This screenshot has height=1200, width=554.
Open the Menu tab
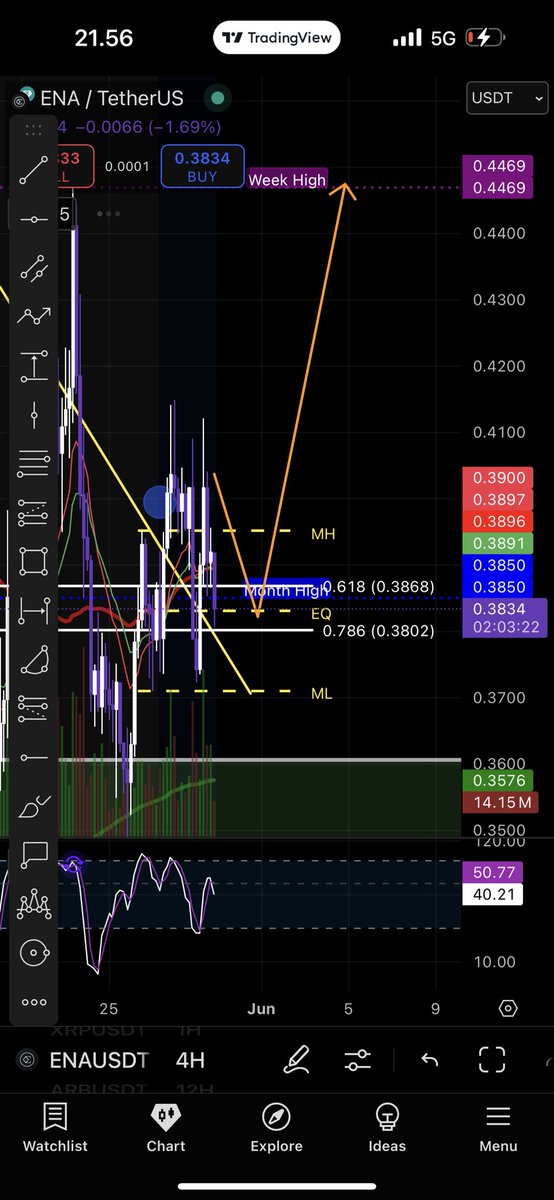pos(497,1128)
